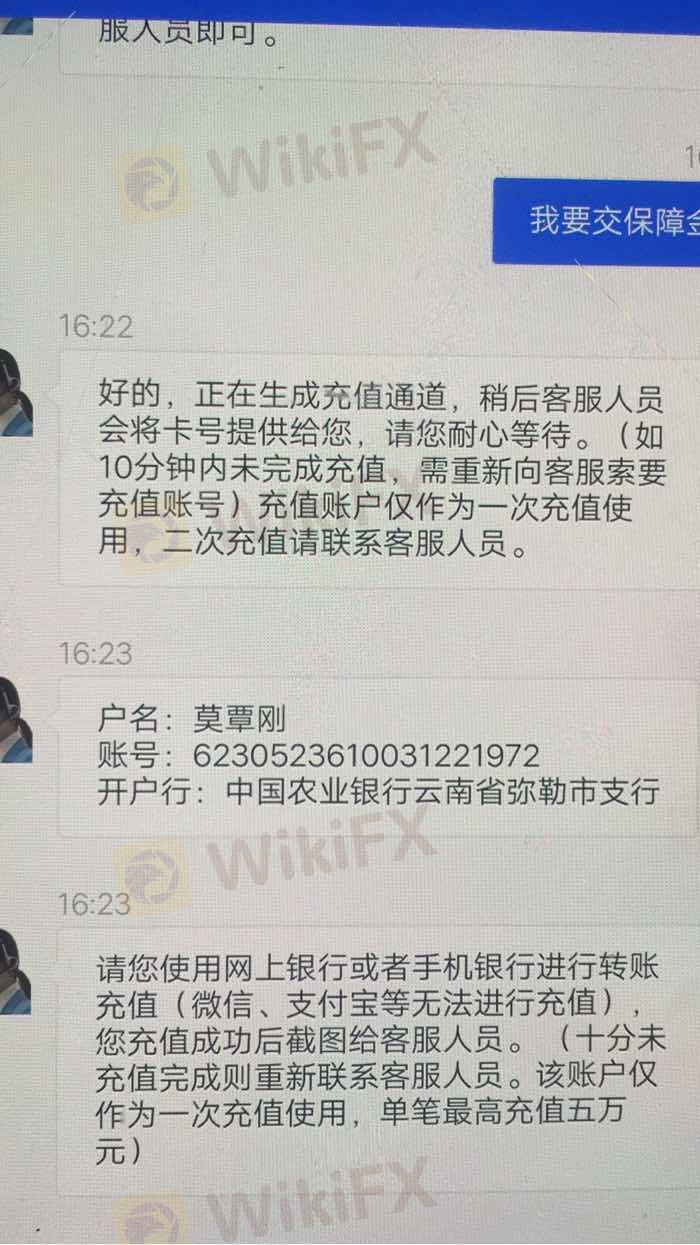Click the first 16:23 timestamp above account info
This screenshot has height=1245, width=700.
click(95, 654)
